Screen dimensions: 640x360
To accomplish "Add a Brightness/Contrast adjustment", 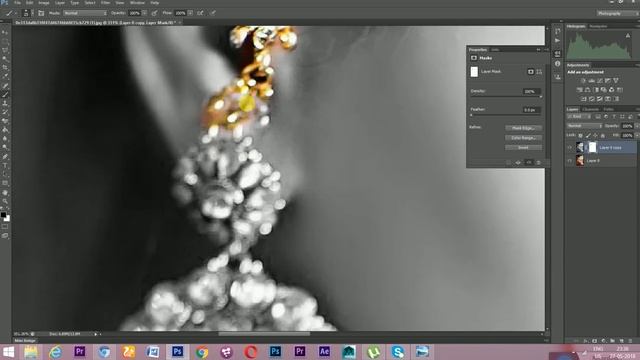I will point(583,81).
